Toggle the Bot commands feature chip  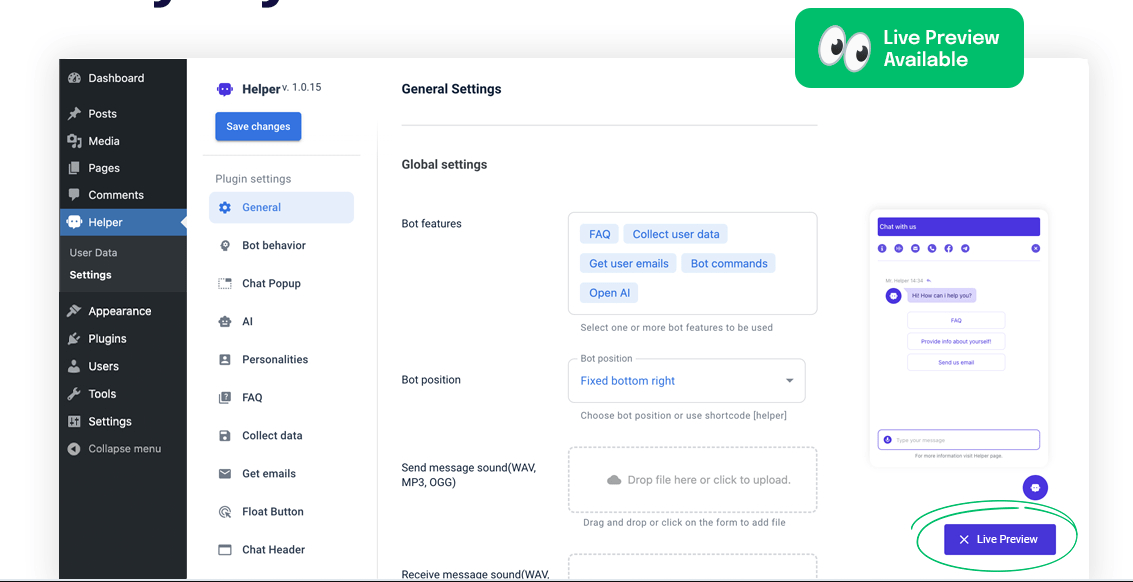pos(728,264)
